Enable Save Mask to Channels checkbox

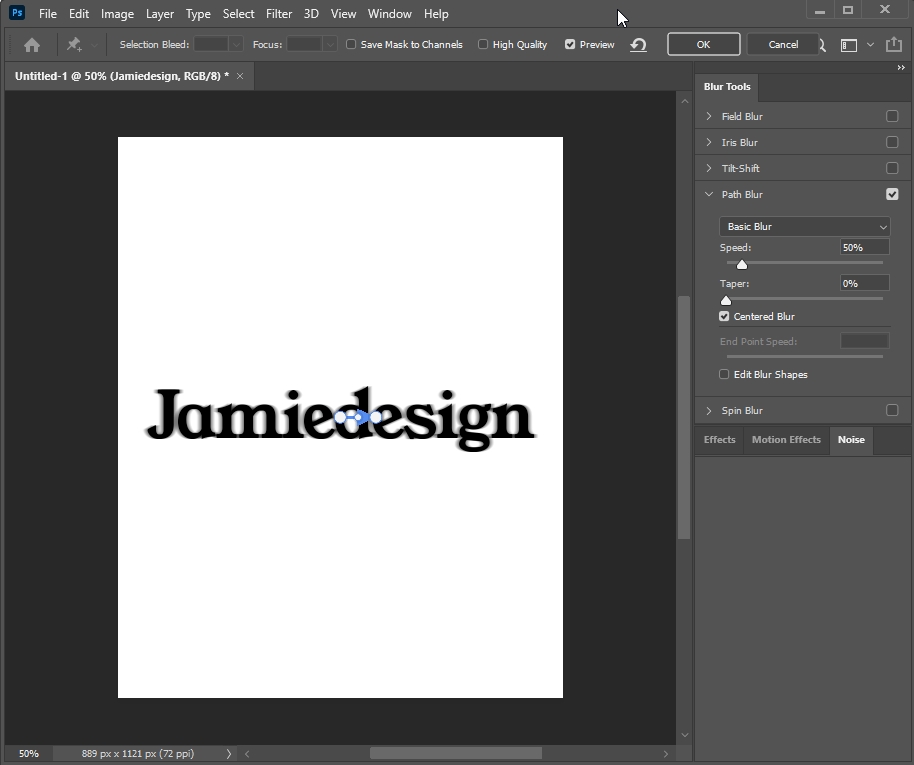(x=351, y=44)
